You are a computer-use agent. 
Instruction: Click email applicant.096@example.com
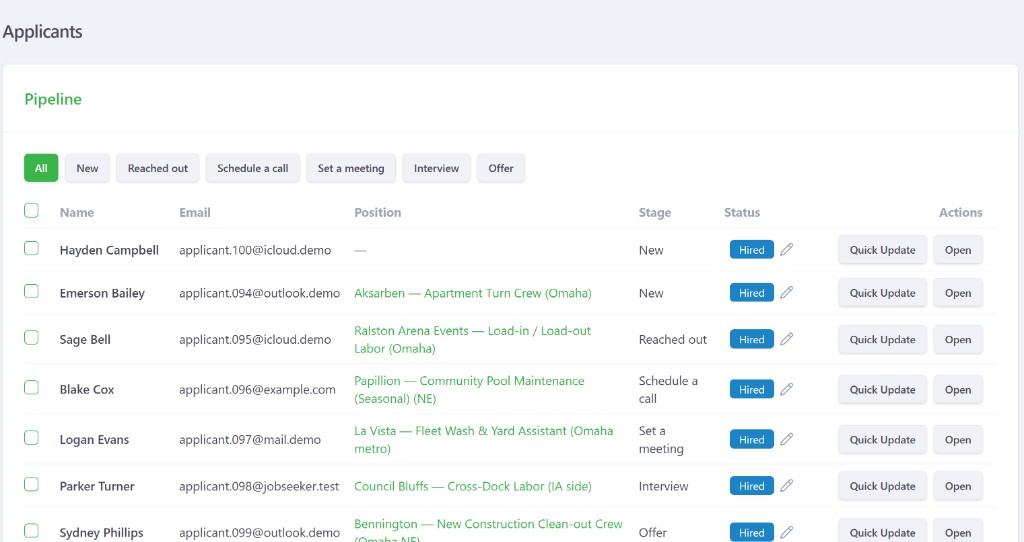tap(257, 390)
